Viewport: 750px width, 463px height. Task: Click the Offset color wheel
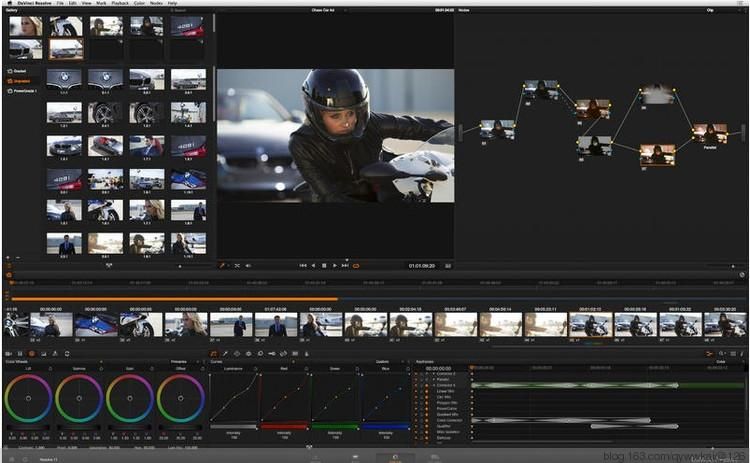click(180, 399)
